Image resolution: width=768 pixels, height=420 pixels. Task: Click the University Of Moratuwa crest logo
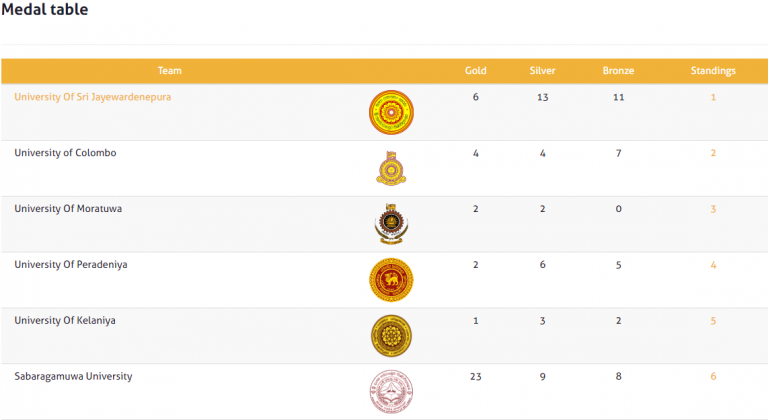tap(391, 224)
